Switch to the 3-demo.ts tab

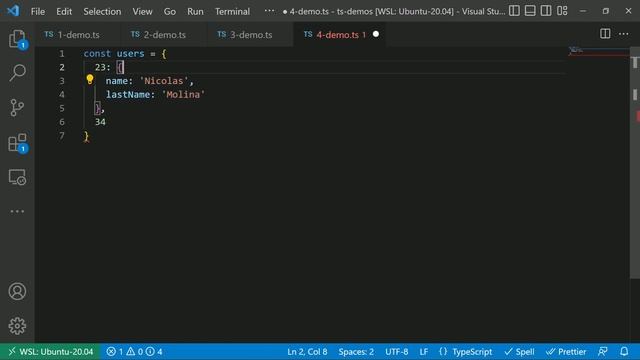[x=251, y=35]
